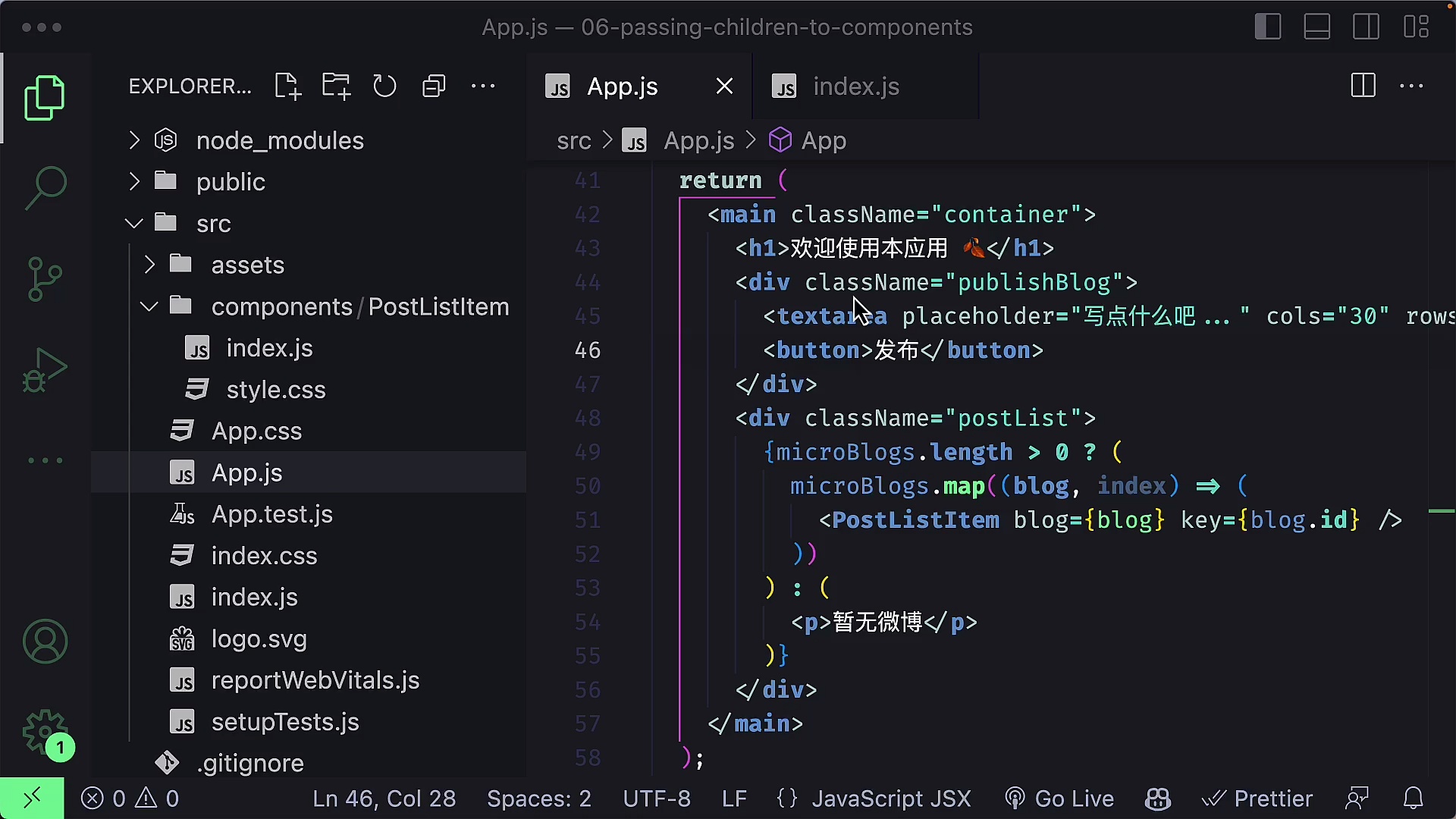Open style.css in the file tree

tap(309, 390)
